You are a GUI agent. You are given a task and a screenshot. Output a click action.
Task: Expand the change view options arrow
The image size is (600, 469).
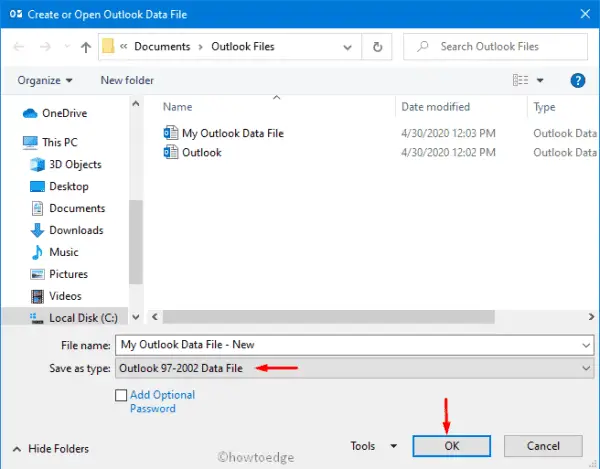540,80
